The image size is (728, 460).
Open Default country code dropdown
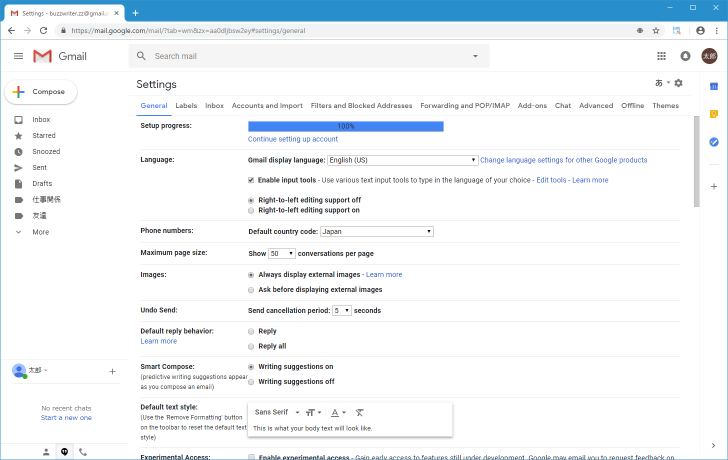[377, 232]
